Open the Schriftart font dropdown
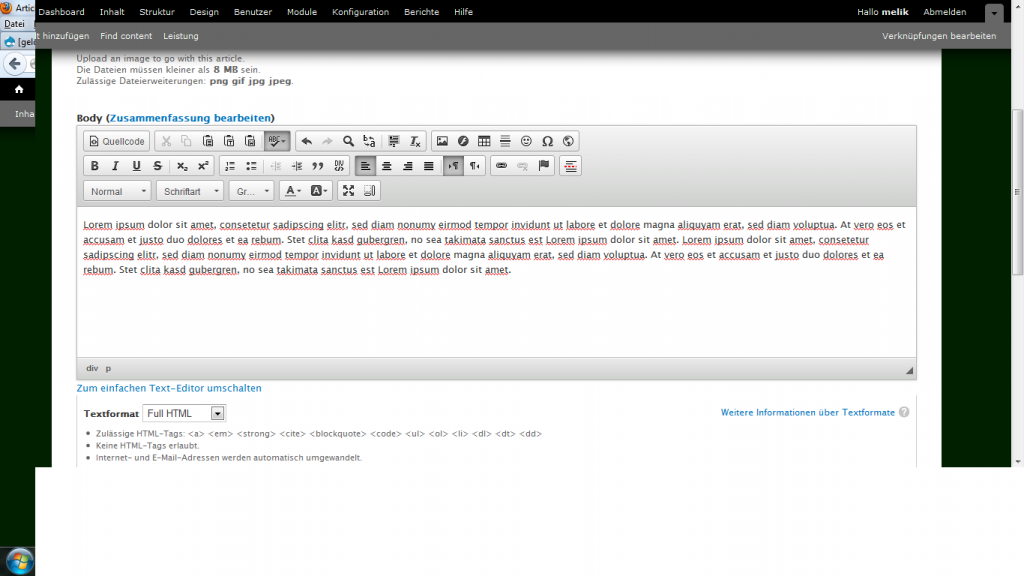 (x=190, y=191)
